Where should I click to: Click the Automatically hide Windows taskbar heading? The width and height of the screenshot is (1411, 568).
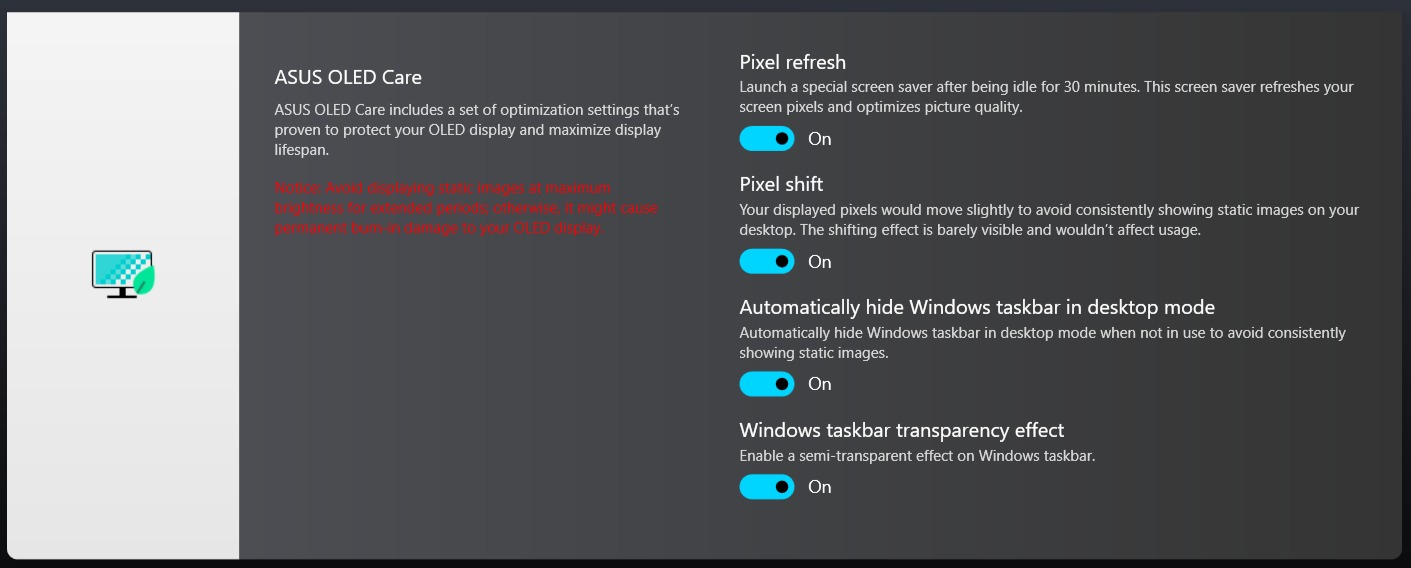coord(976,307)
